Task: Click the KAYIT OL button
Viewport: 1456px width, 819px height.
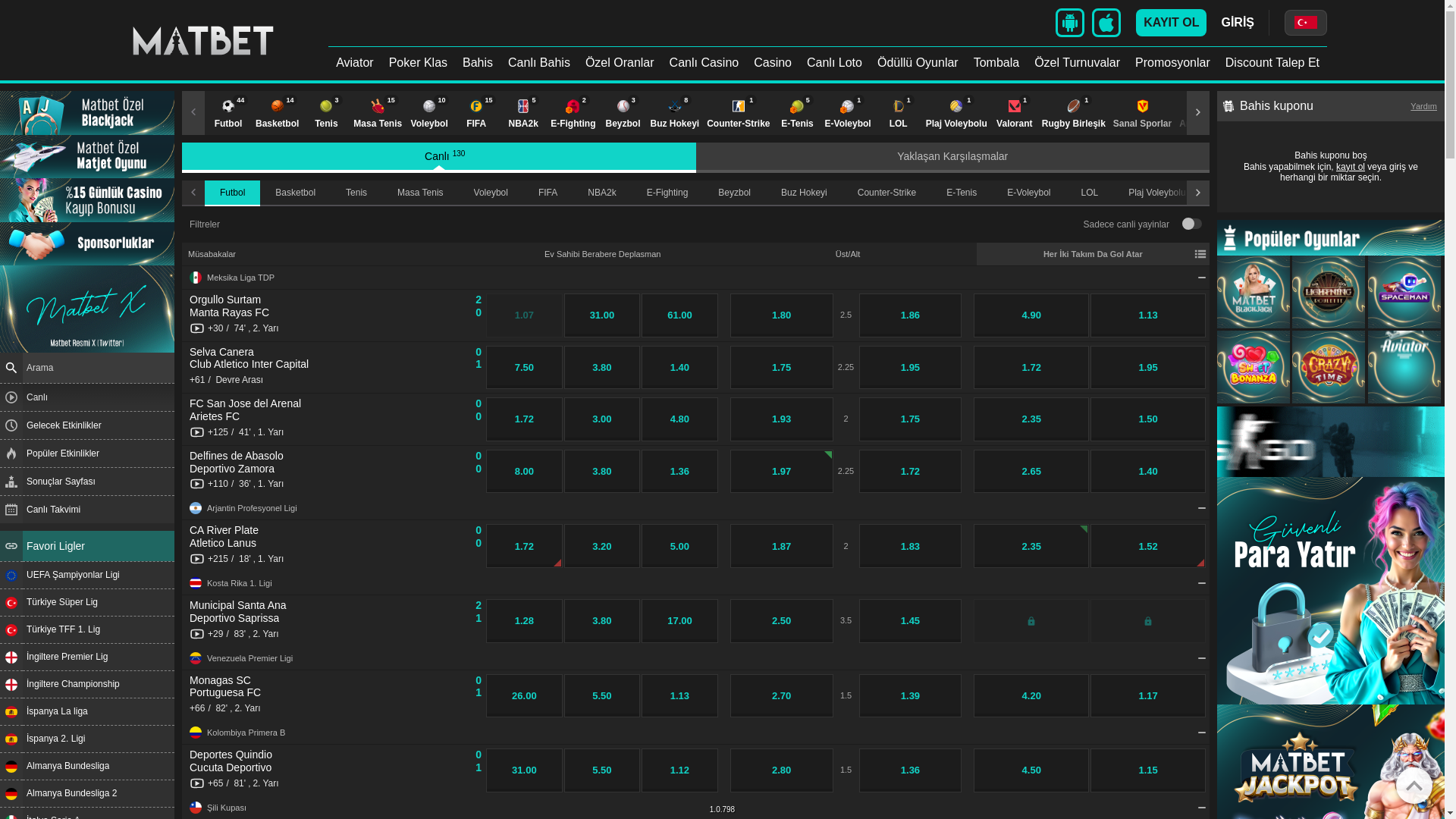Action: click(1171, 23)
